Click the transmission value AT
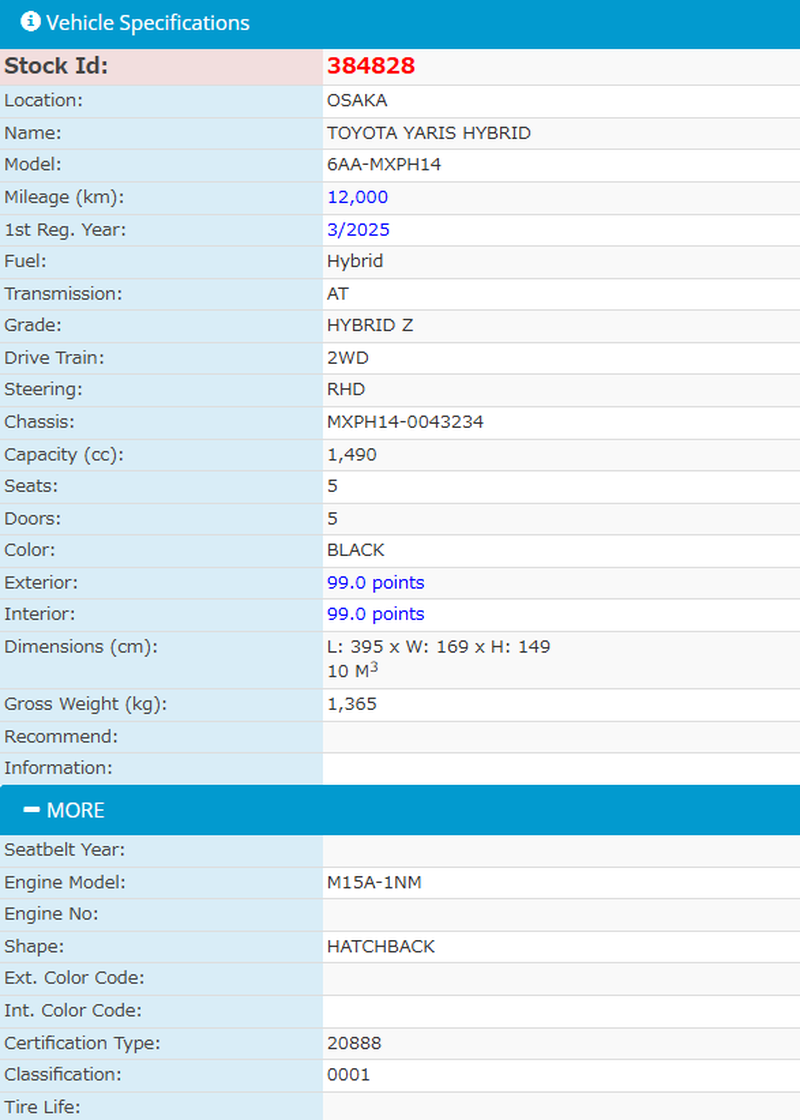This screenshot has height=1120, width=800. (337, 294)
